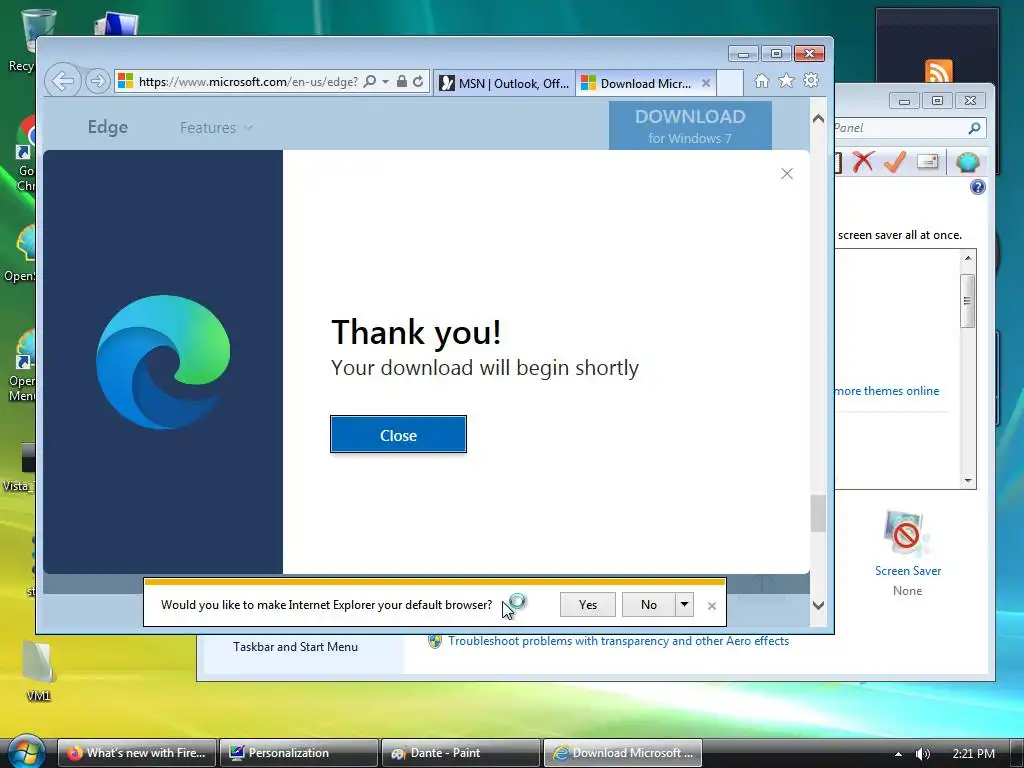Click the volume speaker tray icon

point(922,754)
